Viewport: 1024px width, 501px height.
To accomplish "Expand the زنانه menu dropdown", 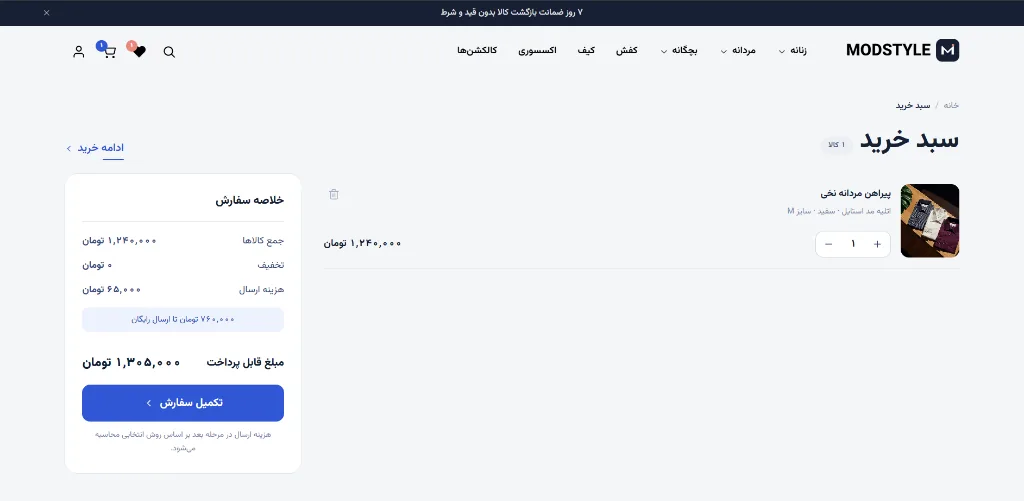I will tap(792, 50).
